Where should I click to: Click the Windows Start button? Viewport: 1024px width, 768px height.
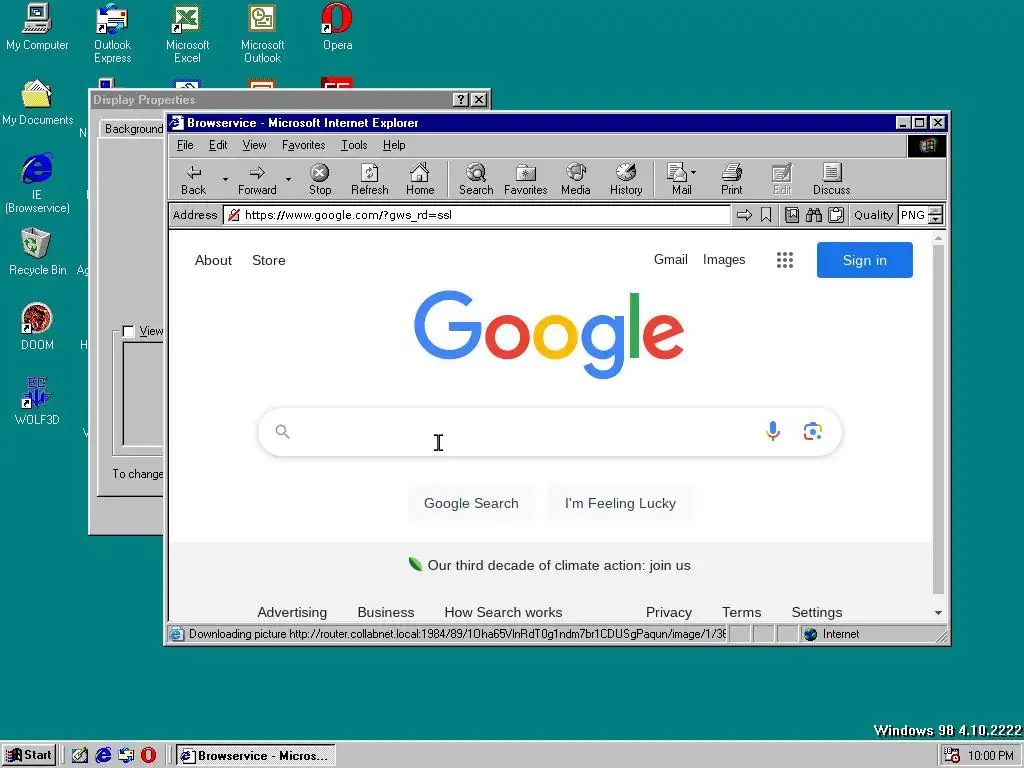(x=29, y=755)
